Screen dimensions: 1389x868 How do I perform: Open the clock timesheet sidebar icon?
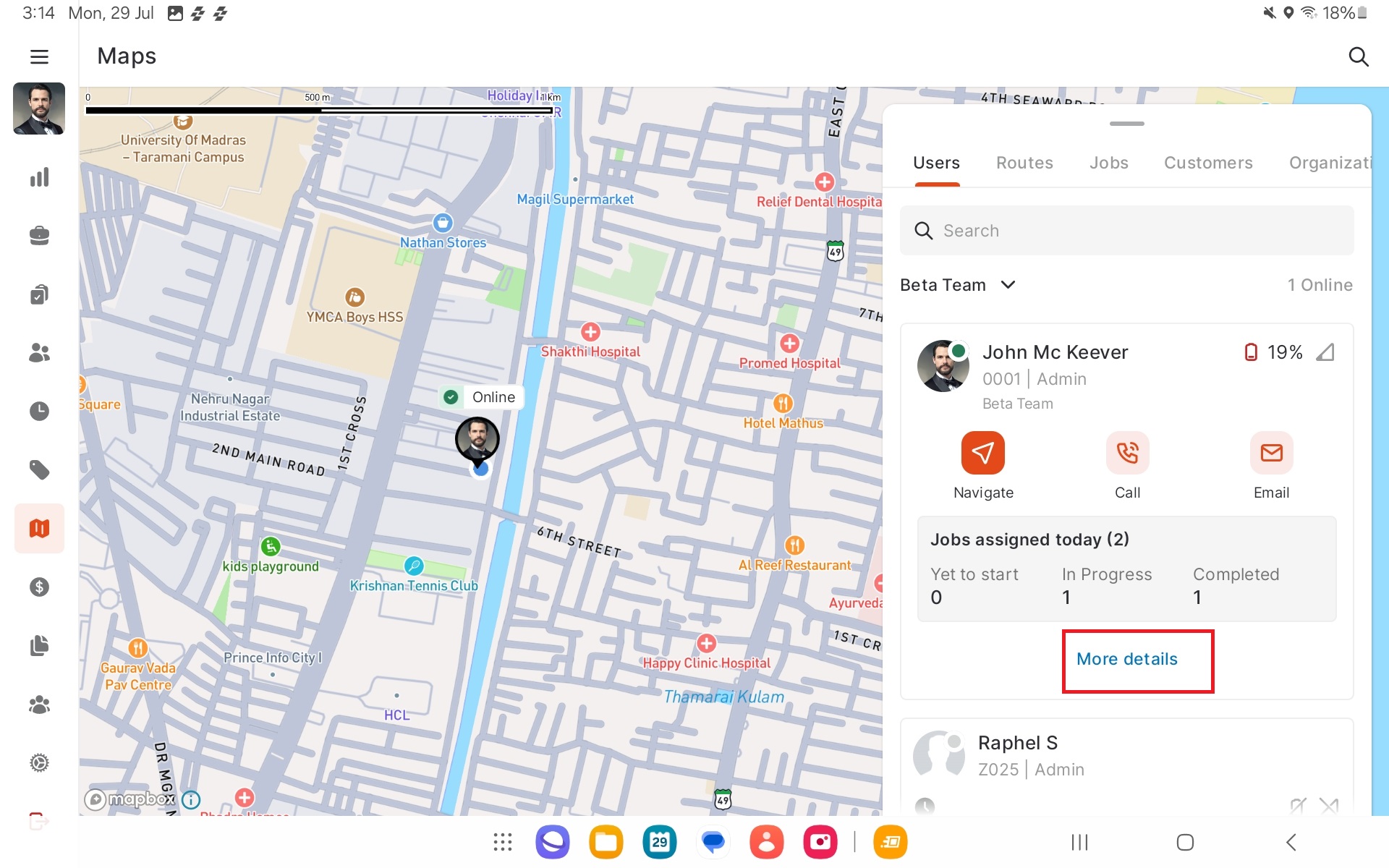click(39, 411)
